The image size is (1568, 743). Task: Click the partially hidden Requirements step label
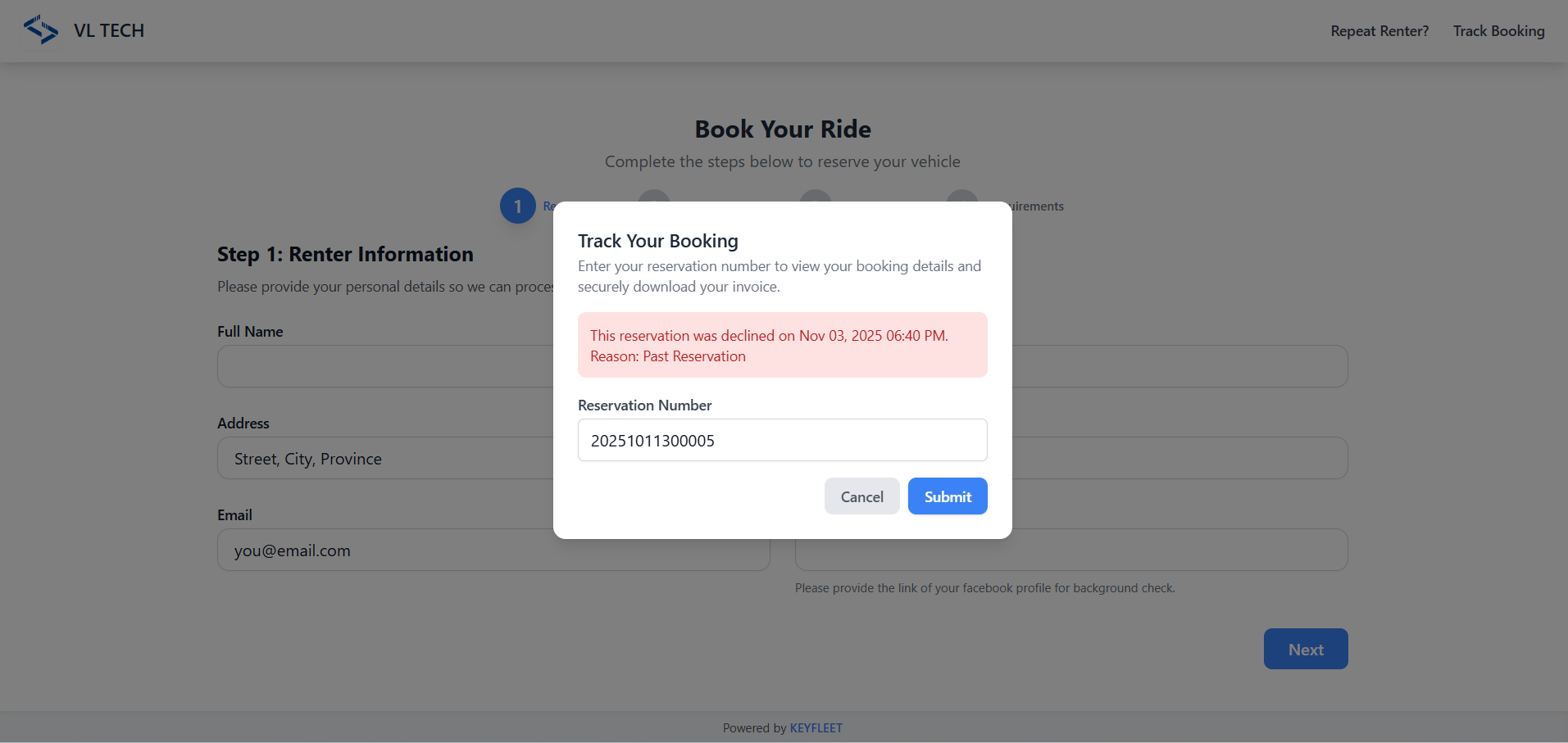1038,206
